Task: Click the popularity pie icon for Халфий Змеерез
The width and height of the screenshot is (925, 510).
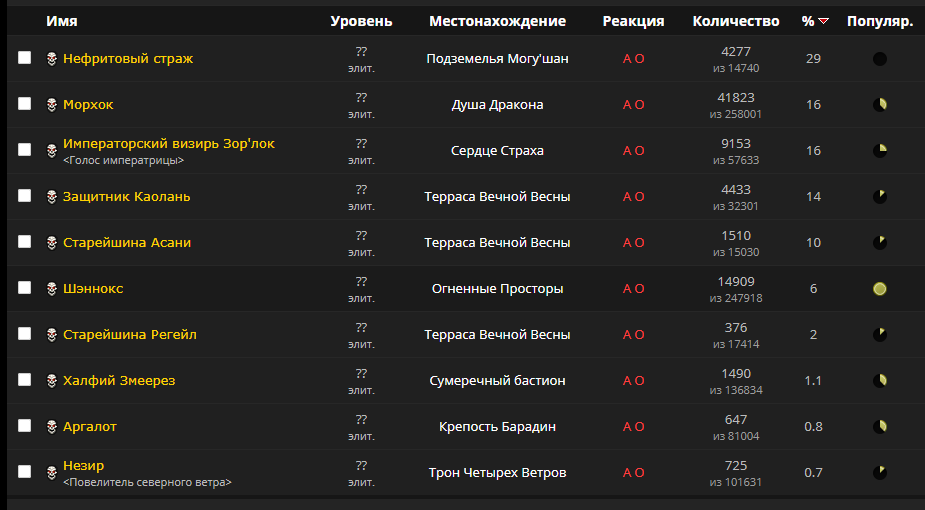Action: point(880,381)
